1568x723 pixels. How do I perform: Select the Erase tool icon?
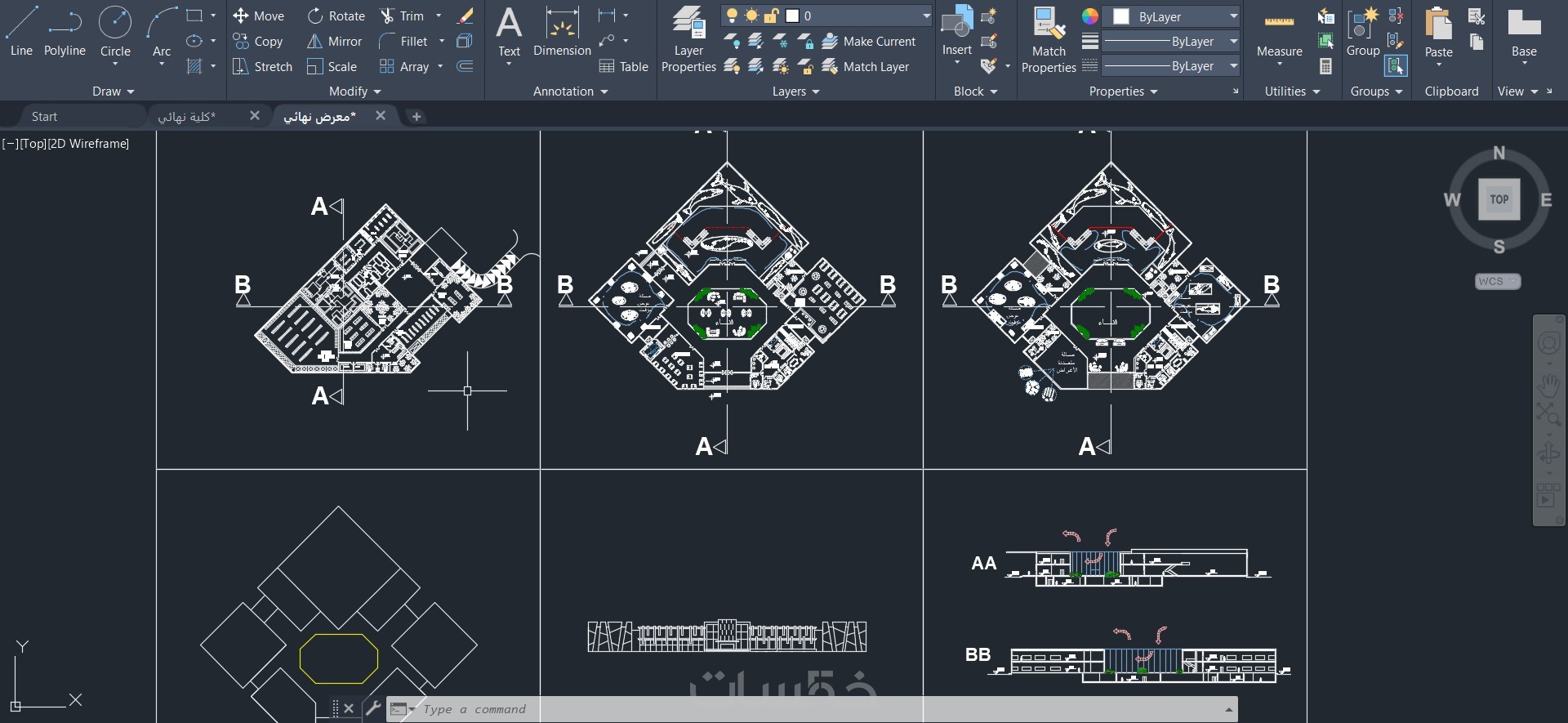[x=465, y=16]
